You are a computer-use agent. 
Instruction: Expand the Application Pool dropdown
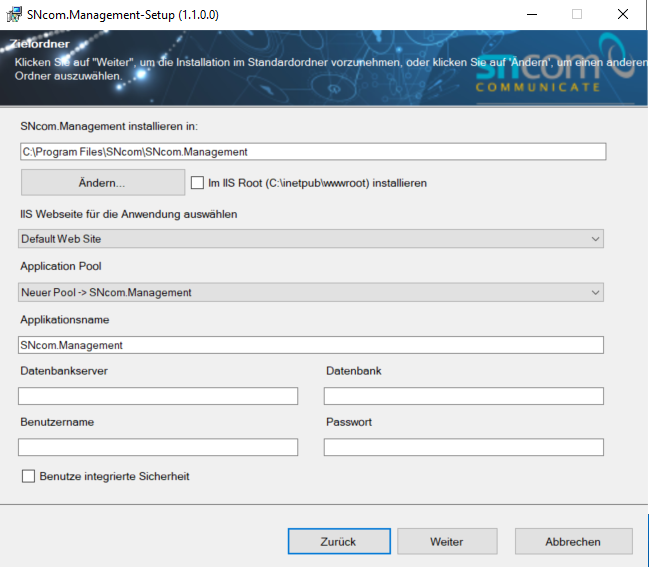pyautogui.click(x=311, y=292)
